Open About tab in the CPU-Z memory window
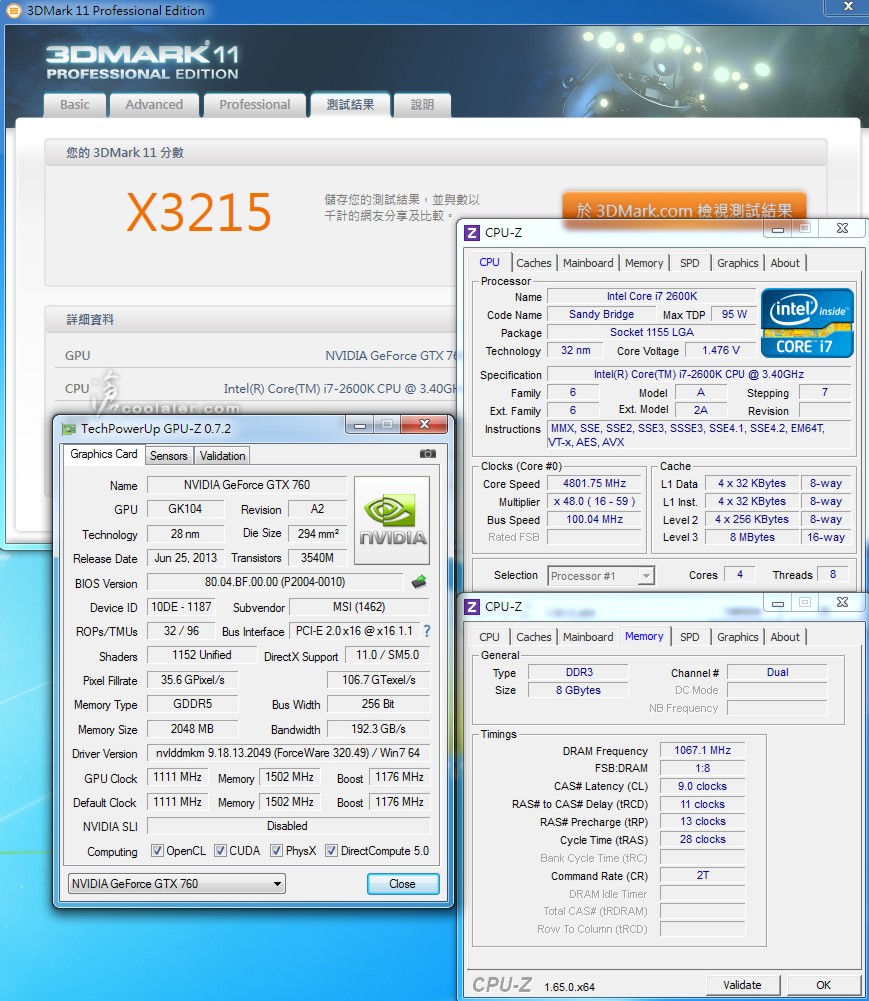Image resolution: width=869 pixels, height=1001 pixels. 785,637
